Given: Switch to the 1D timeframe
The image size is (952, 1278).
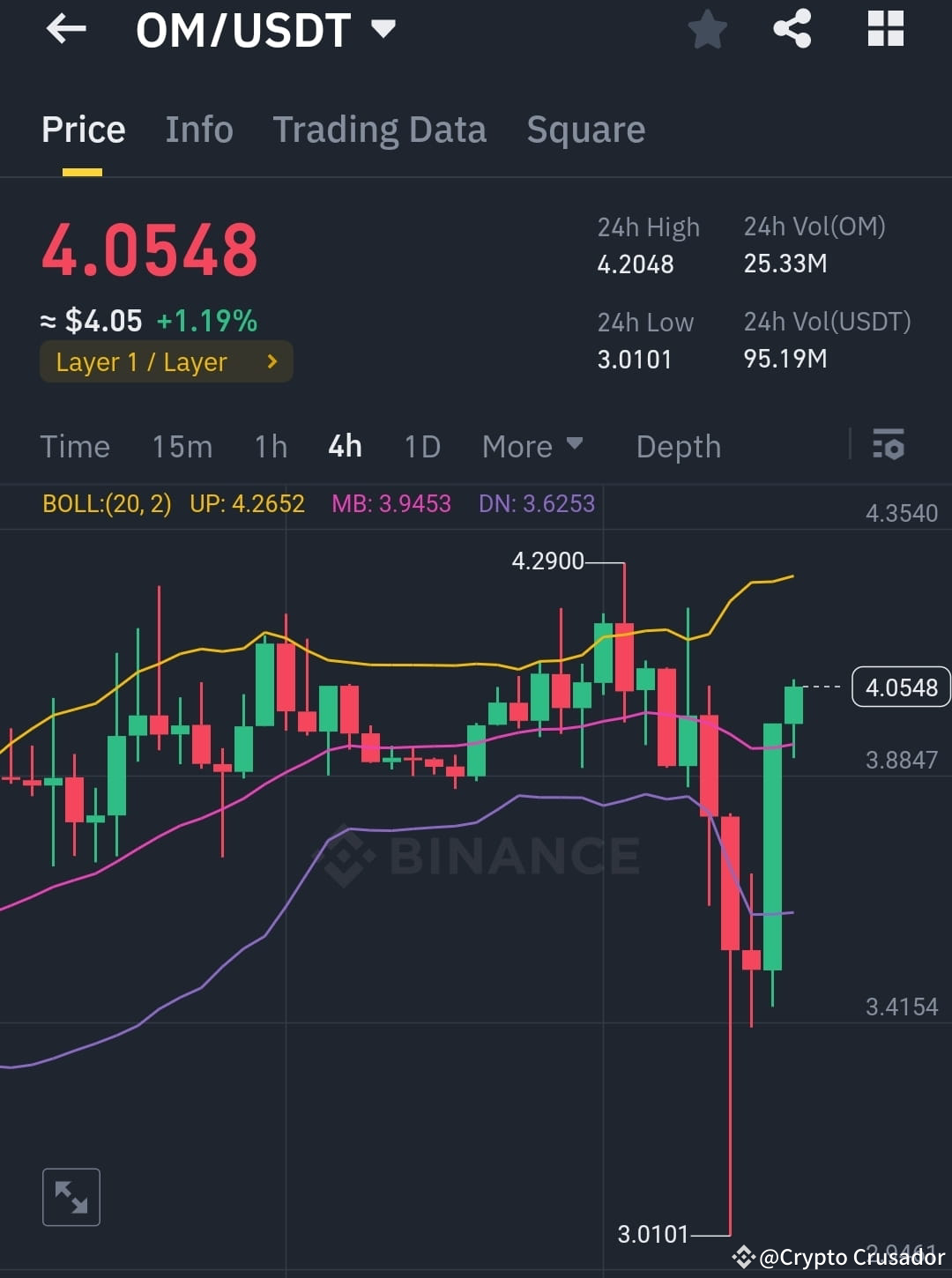Looking at the screenshot, I should [x=421, y=446].
